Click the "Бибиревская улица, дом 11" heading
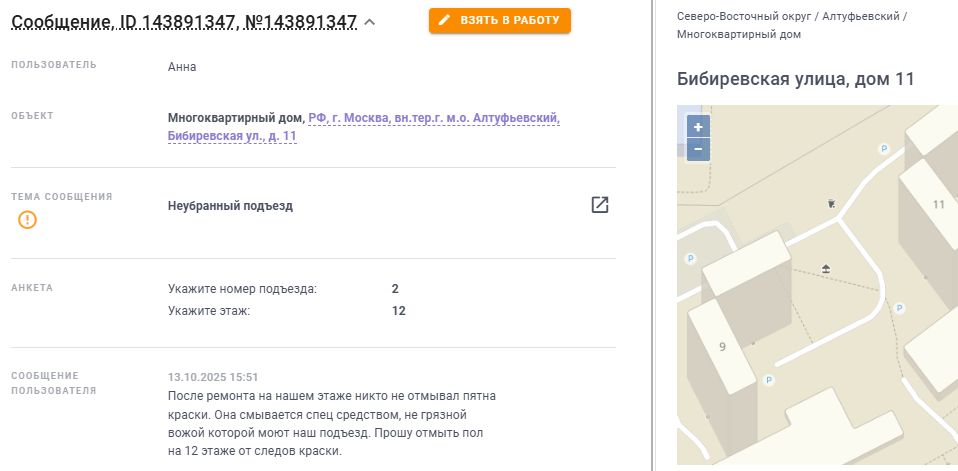 click(795, 79)
